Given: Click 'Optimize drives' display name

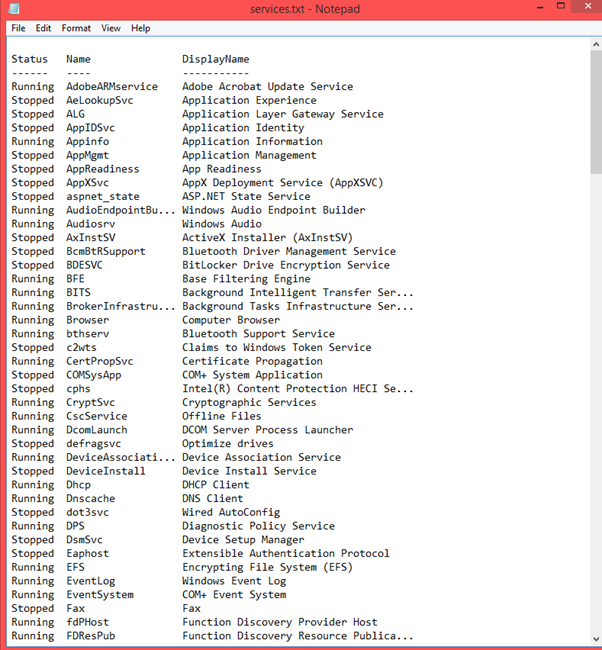Looking at the screenshot, I should 228,444.
